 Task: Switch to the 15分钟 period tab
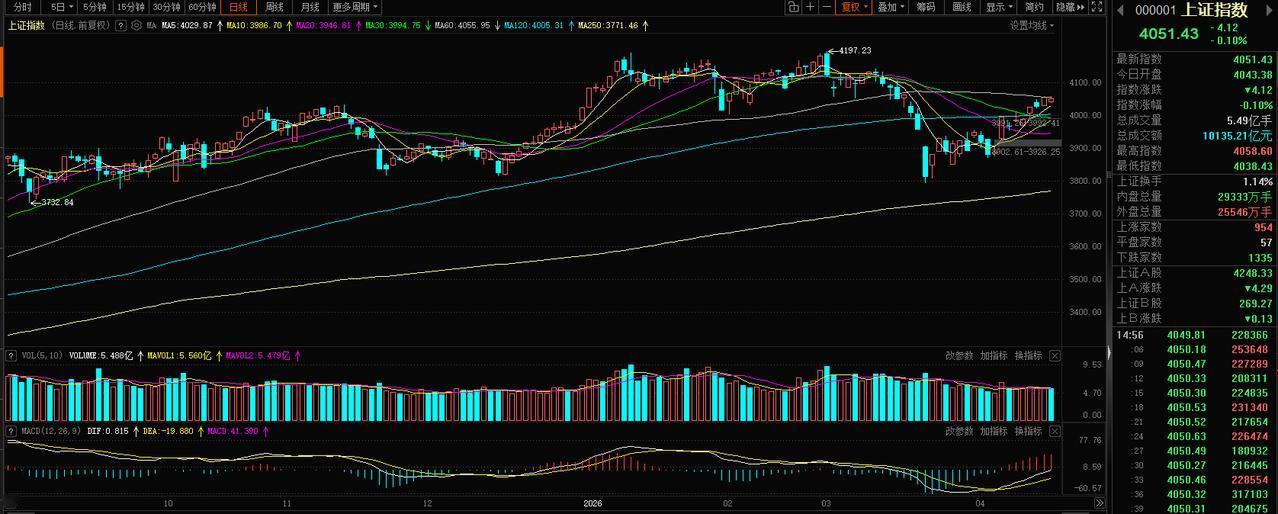[130, 7]
